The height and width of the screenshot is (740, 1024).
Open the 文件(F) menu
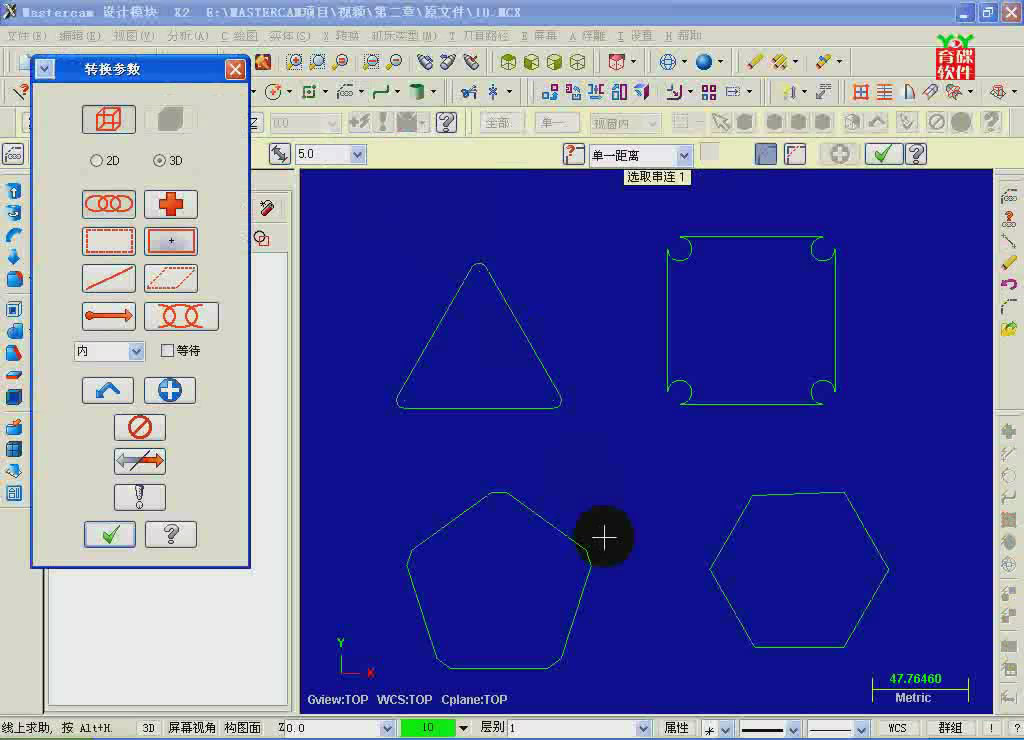(27, 36)
